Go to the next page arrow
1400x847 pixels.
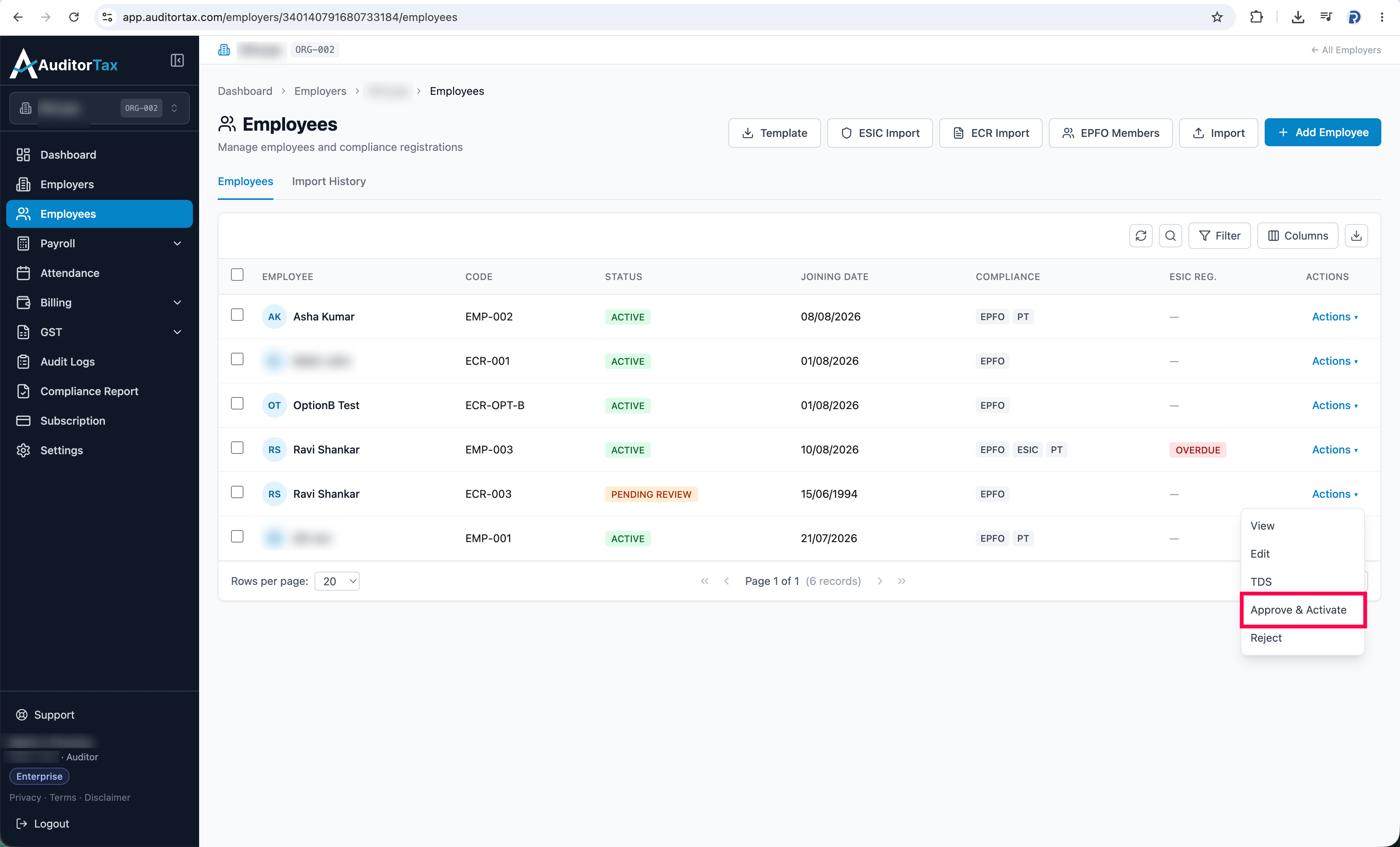[x=880, y=581]
